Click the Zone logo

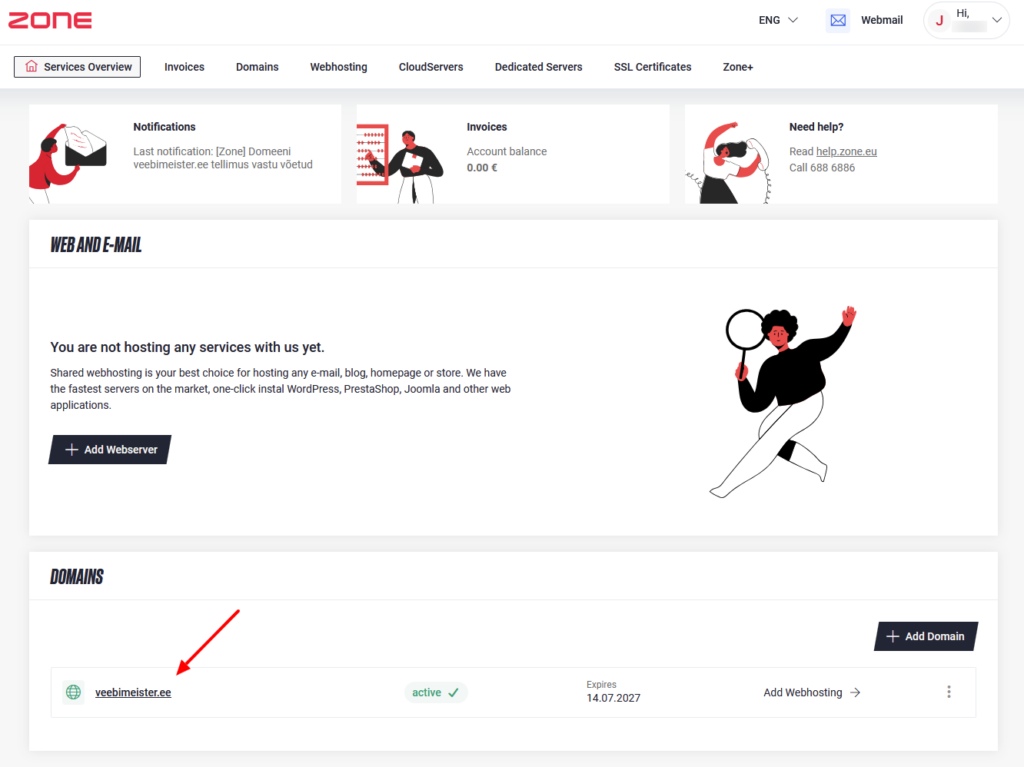click(x=50, y=20)
